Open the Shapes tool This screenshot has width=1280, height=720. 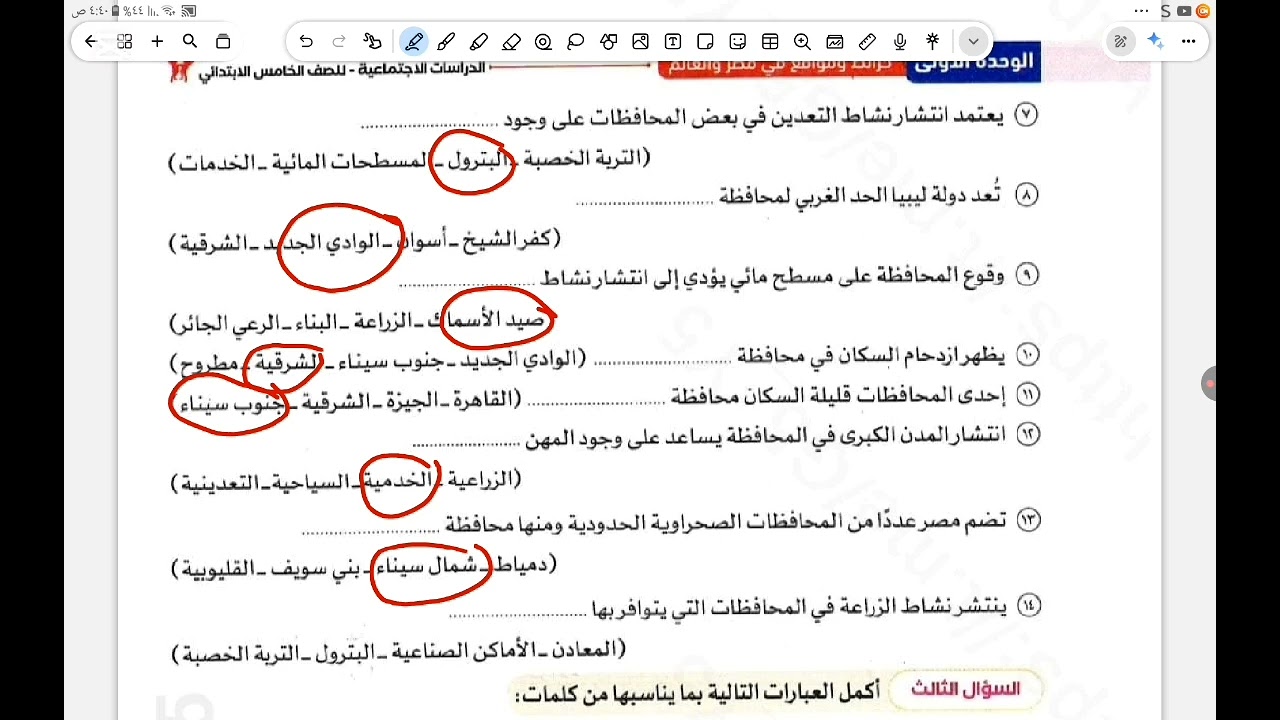[x=608, y=42]
